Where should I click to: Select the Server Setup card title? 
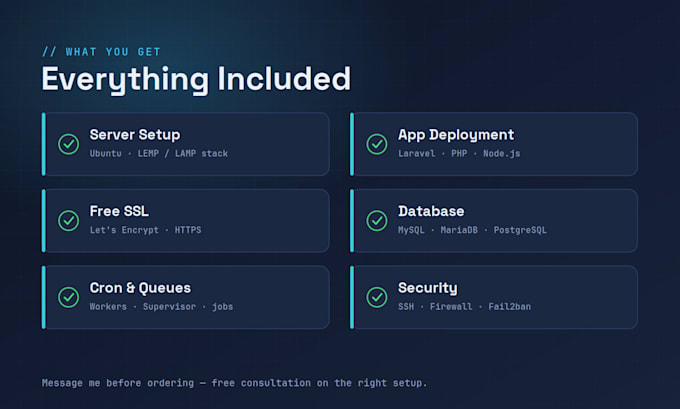[x=135, y=135]
